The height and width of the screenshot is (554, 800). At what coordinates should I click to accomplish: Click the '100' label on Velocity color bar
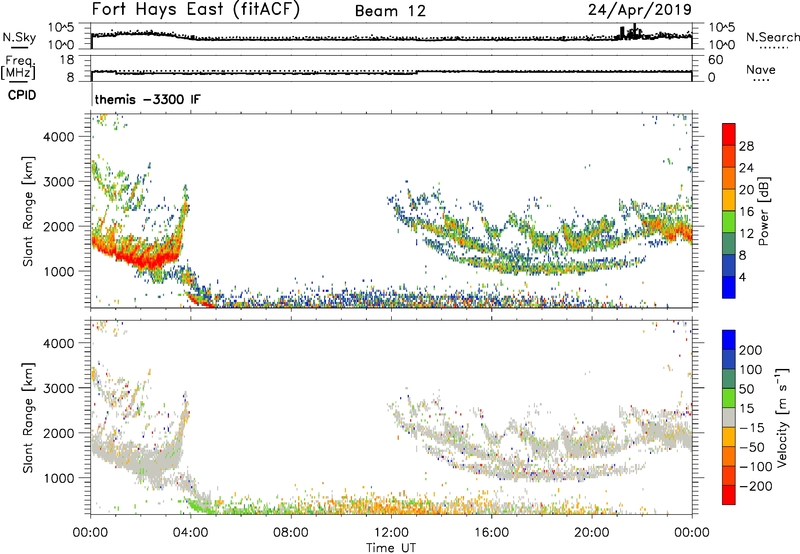tap(751, 370)
